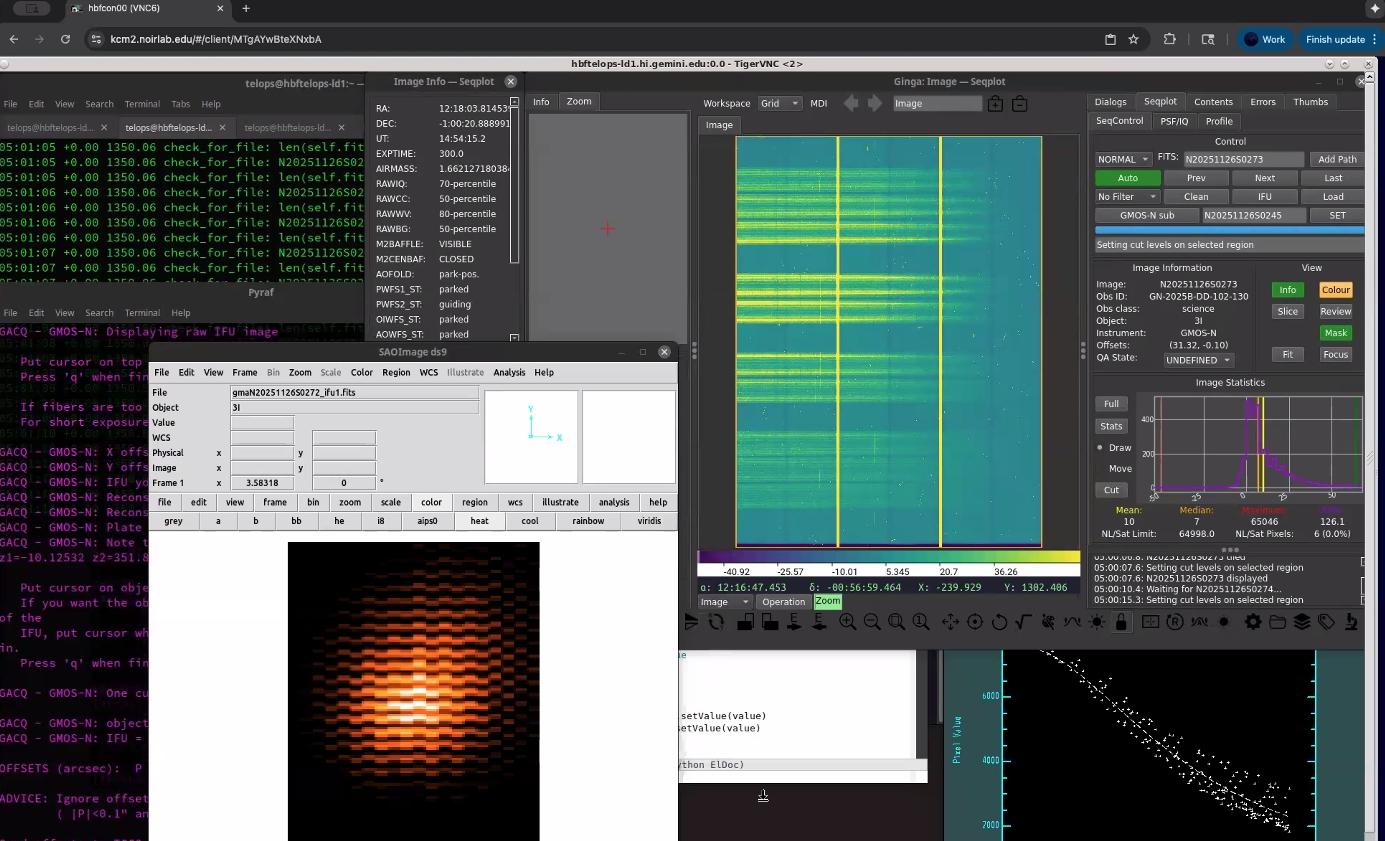Click the pan crosshair arrows icon
This screenshot has height=841, width=1385.
coord(950,622)
